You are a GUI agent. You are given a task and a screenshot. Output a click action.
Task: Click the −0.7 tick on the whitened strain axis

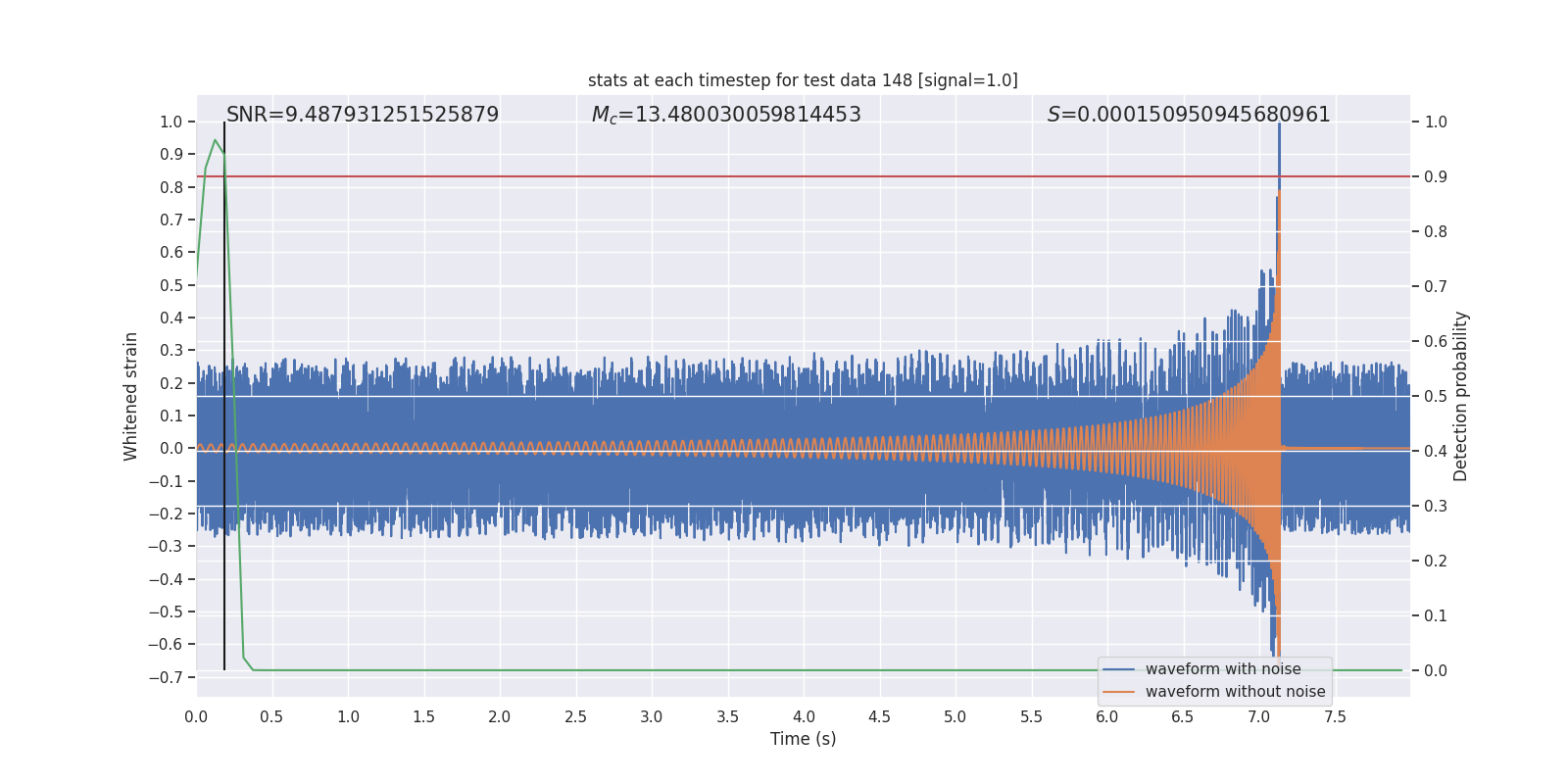[x=166, y=677]
